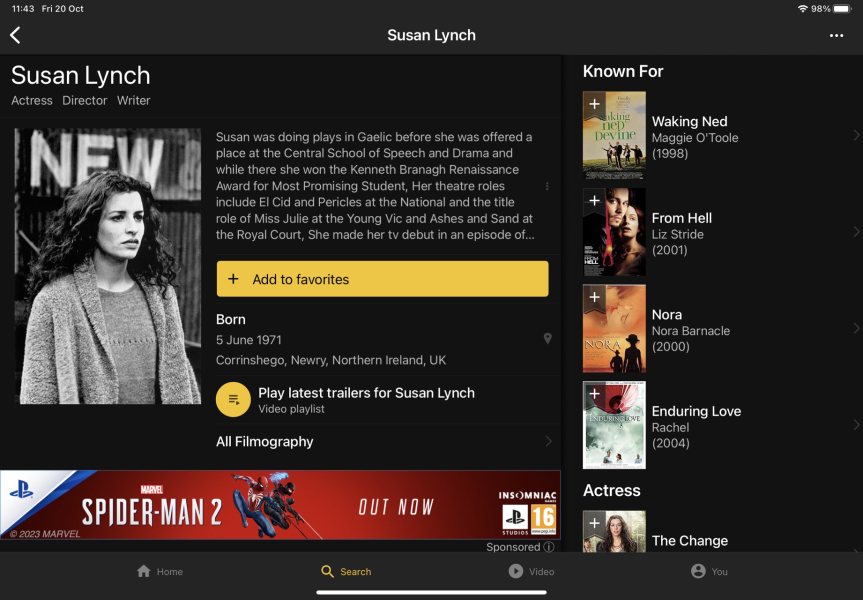Open the three-dot more options menu
Image resolution: width=863 pixels, height=600 pixels.
pyautogui.click(x=836, y=36)
